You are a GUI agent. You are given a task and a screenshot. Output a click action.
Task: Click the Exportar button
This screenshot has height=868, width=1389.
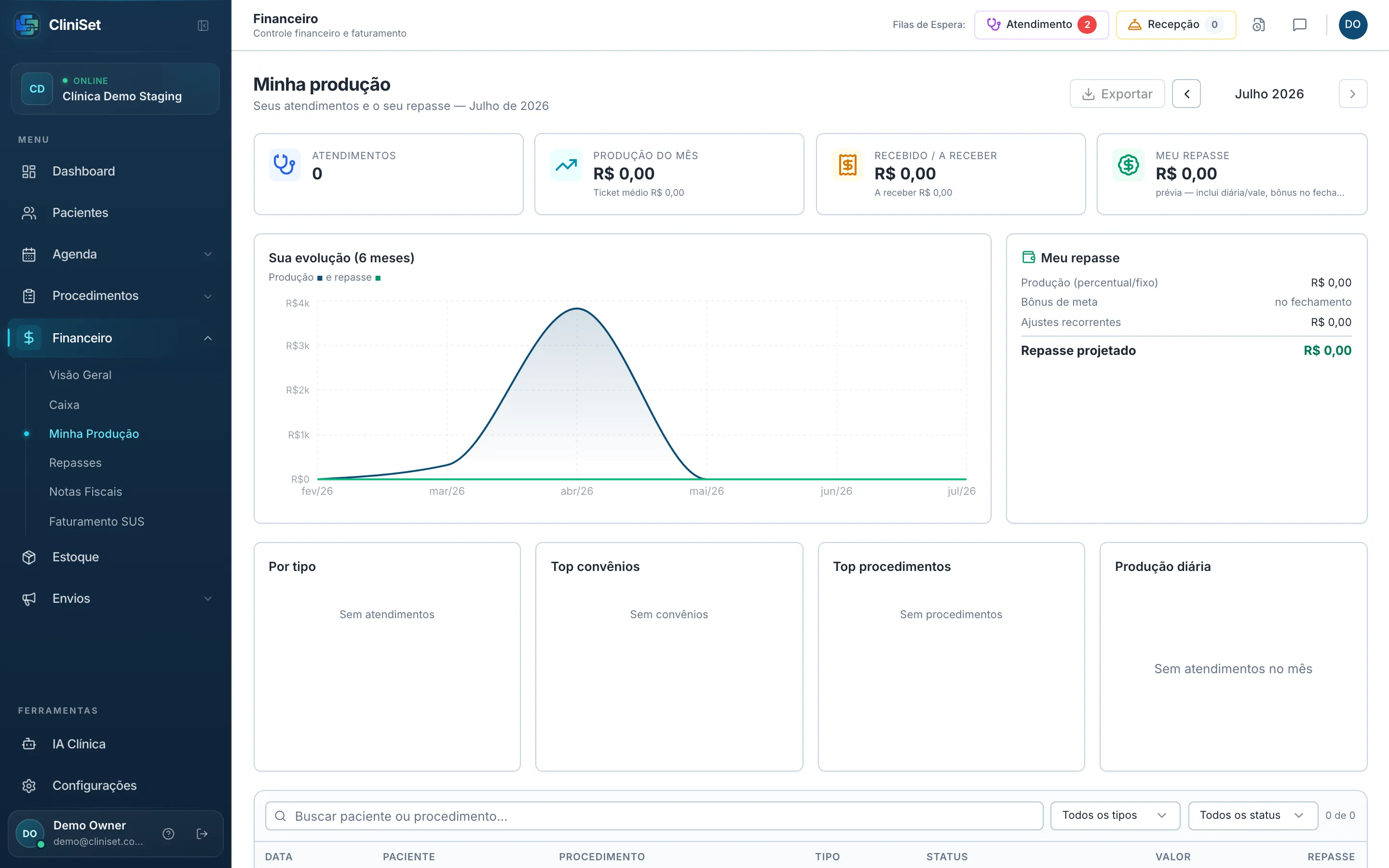click(1117, 94)
